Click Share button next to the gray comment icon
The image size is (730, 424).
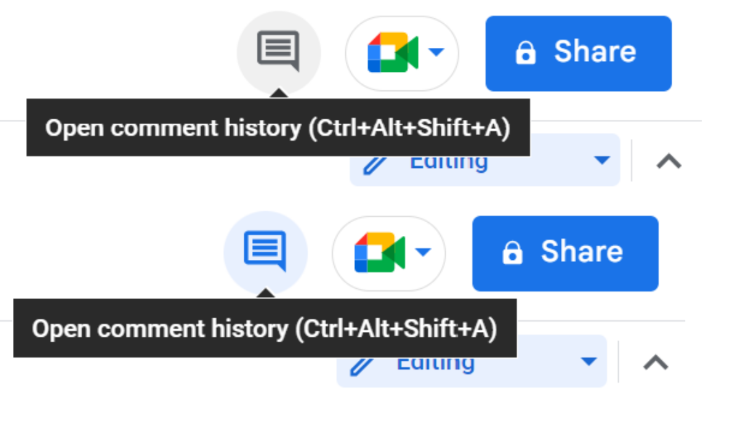(x=579, y=54)
